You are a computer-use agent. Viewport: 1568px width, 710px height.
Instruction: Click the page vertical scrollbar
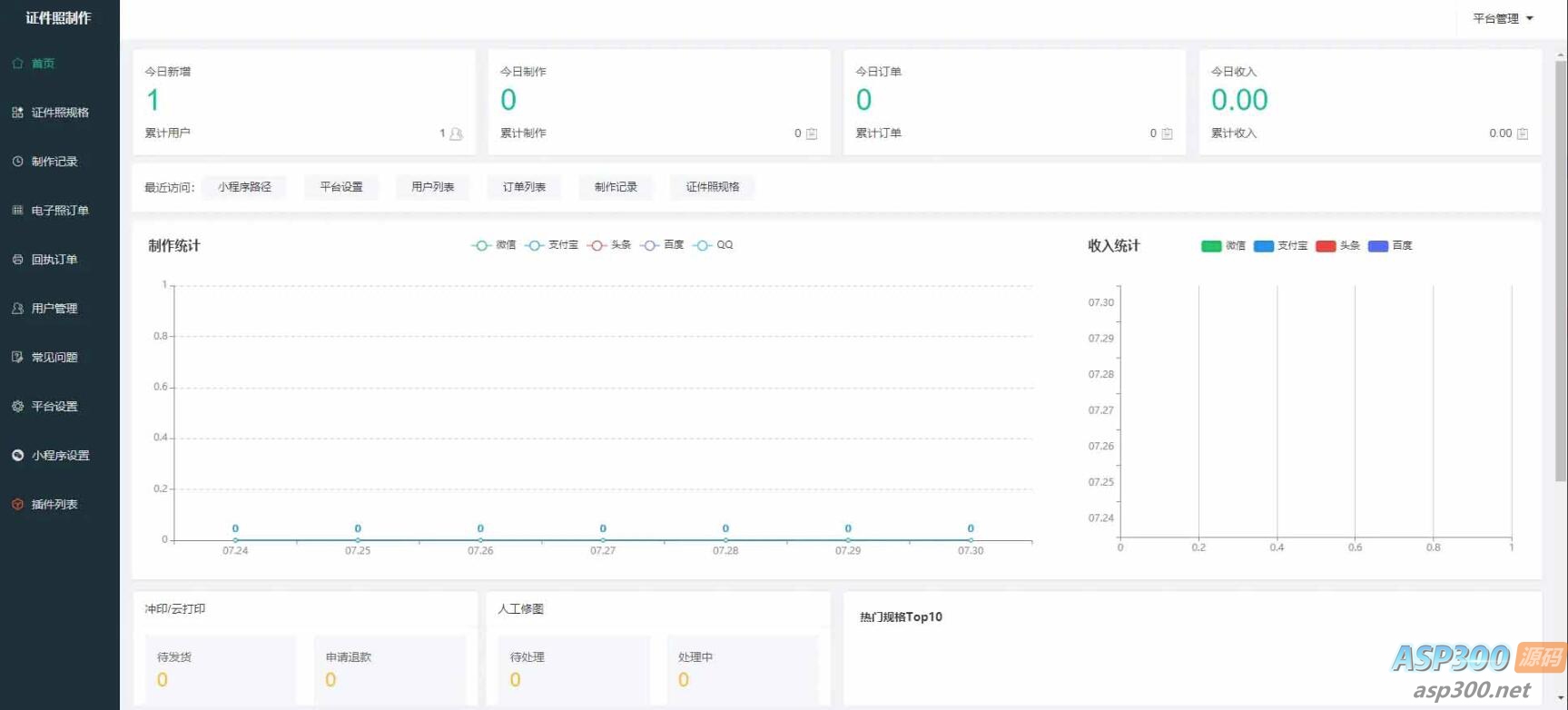(1561, 272)
